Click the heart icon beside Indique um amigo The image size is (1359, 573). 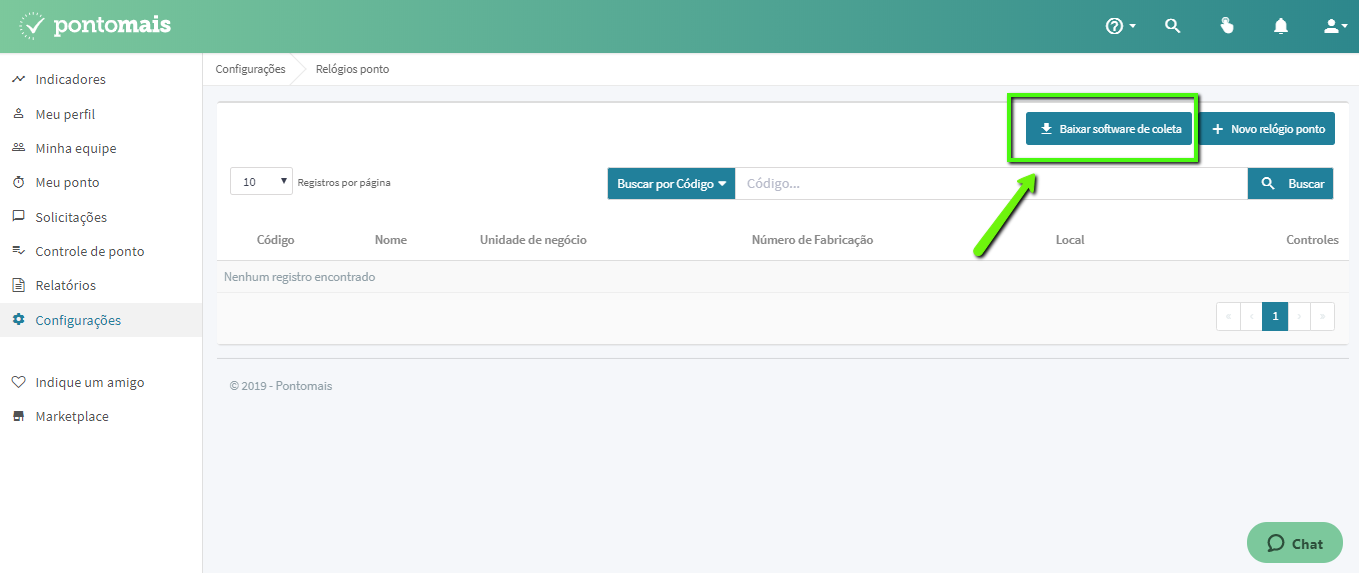18,382
